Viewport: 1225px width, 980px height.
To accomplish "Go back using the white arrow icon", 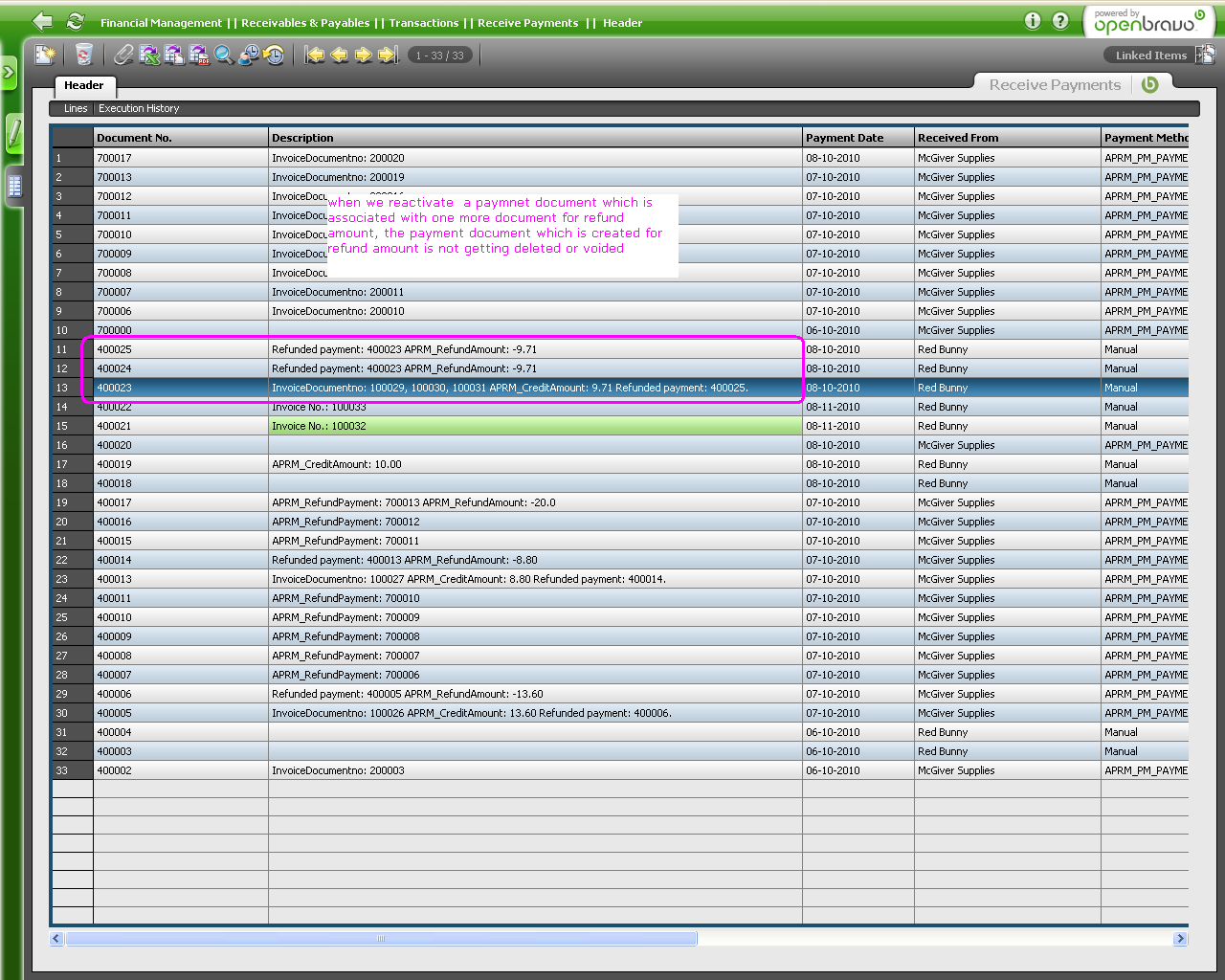I will coord(42,21).
